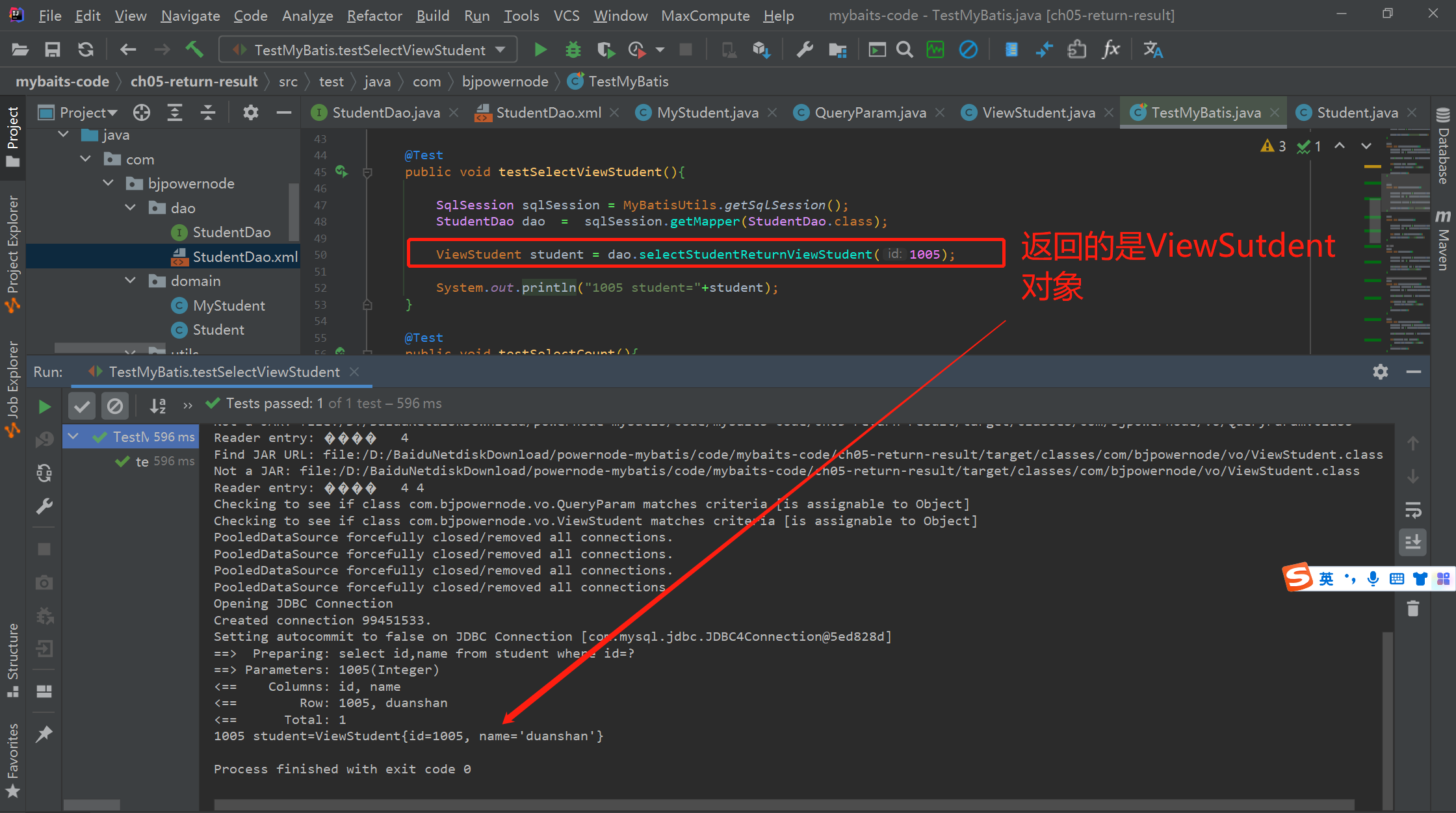The width and height of the screenshot is (1456, 813).
Task: Click the run gutter icon beside testSelectViewStudent
Action: [341, 172]
